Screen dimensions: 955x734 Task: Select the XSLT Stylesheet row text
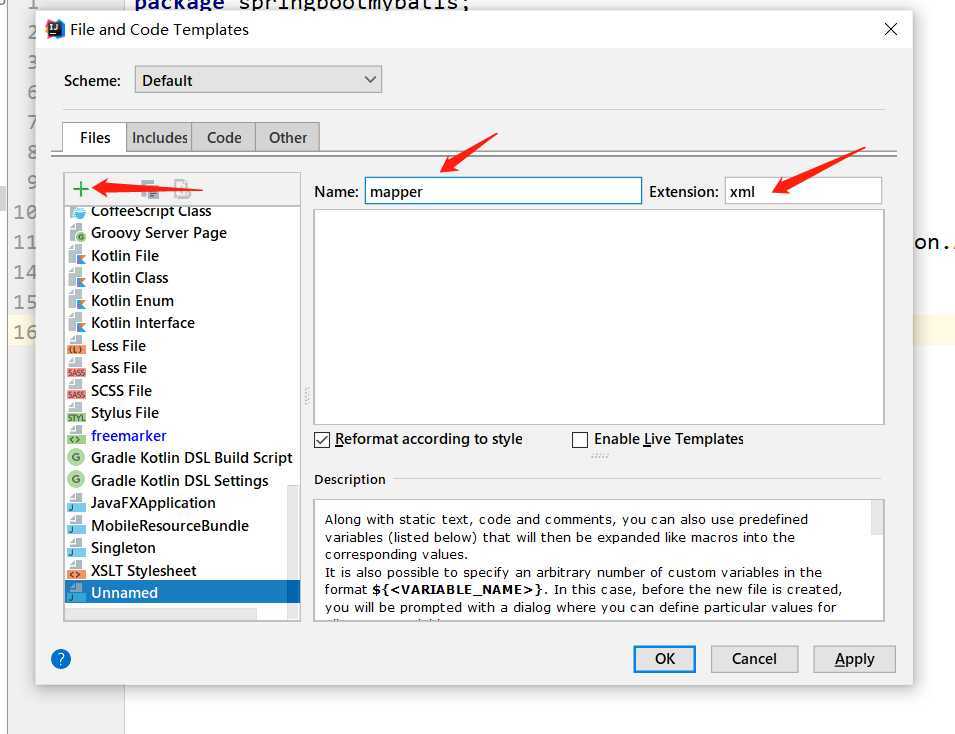(144, 571)
